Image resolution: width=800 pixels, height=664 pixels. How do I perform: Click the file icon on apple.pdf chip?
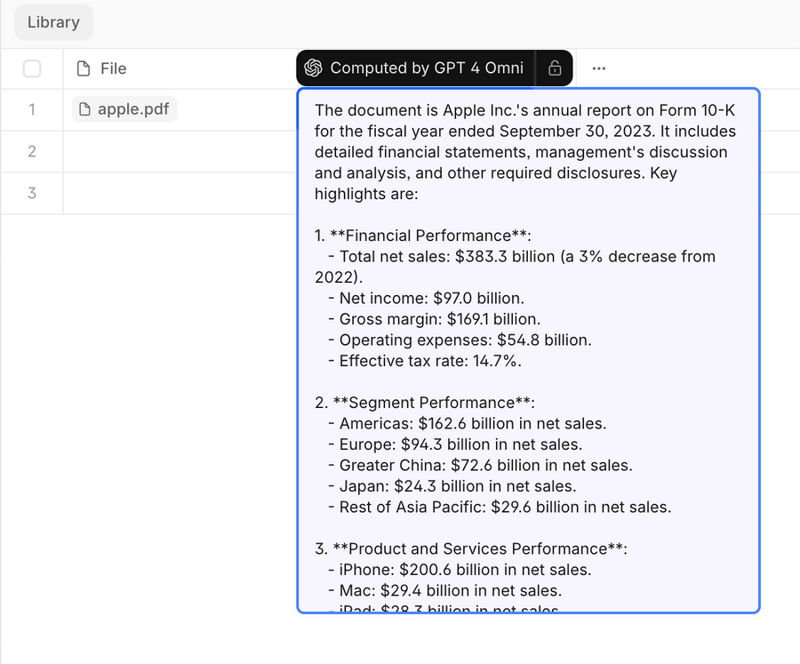point(85,109)
